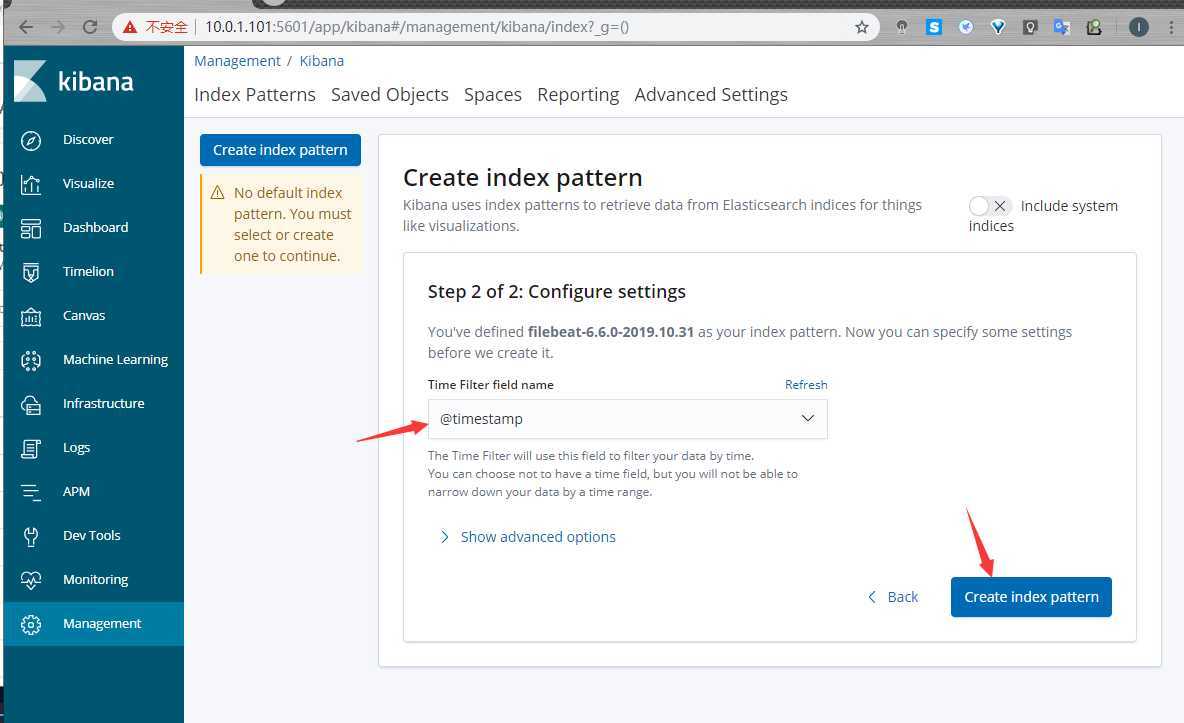Open the blue V-shaped browser extension

click(998, 27)
